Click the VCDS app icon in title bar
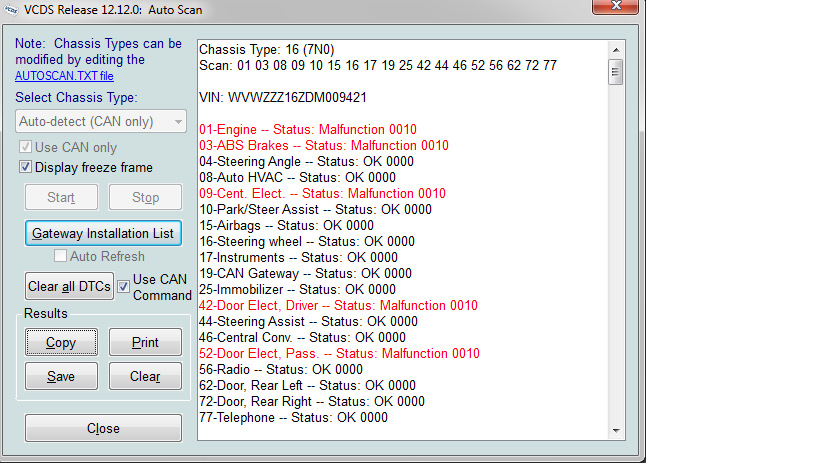The width and height of the screenshot is (819, 463). [x=11, y=10]
